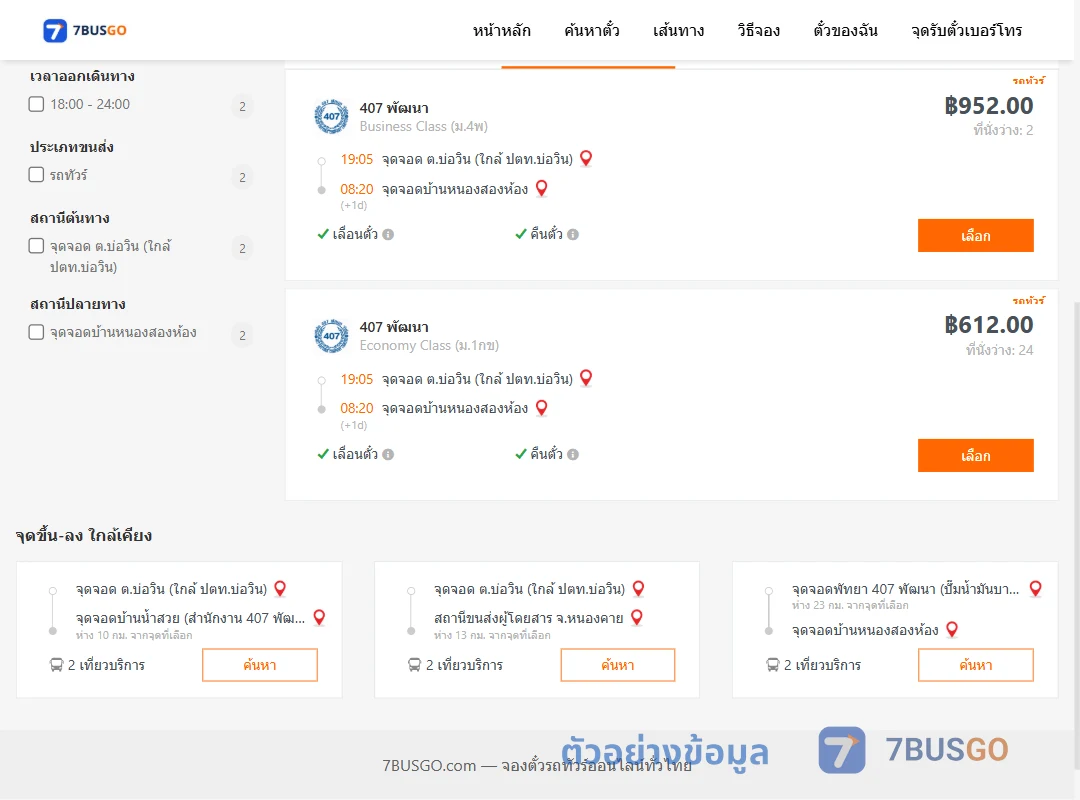
Task: Show info for คืนตั๋ว in Economy Class card
Action: pos(573,454)
